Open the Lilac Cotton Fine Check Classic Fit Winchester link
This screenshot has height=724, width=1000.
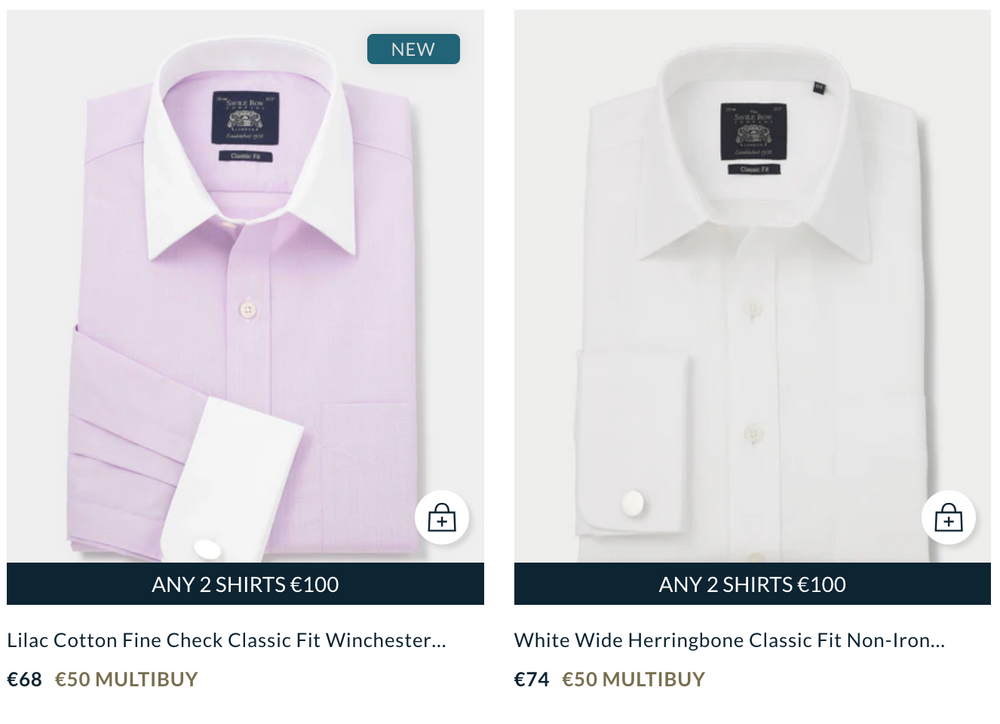point(226,640)
